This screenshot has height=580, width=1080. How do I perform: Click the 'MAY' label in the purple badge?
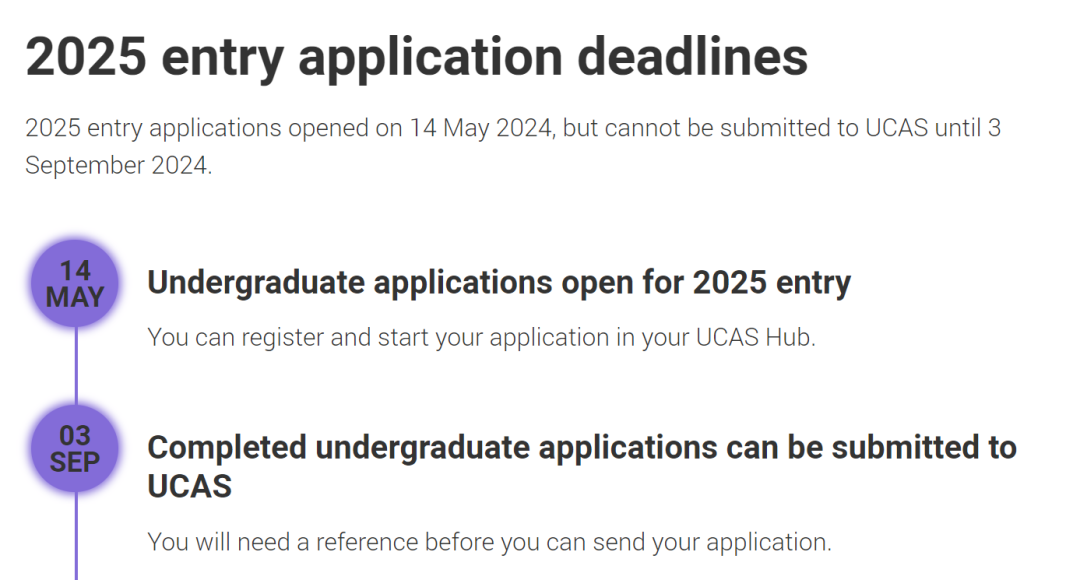75,297
